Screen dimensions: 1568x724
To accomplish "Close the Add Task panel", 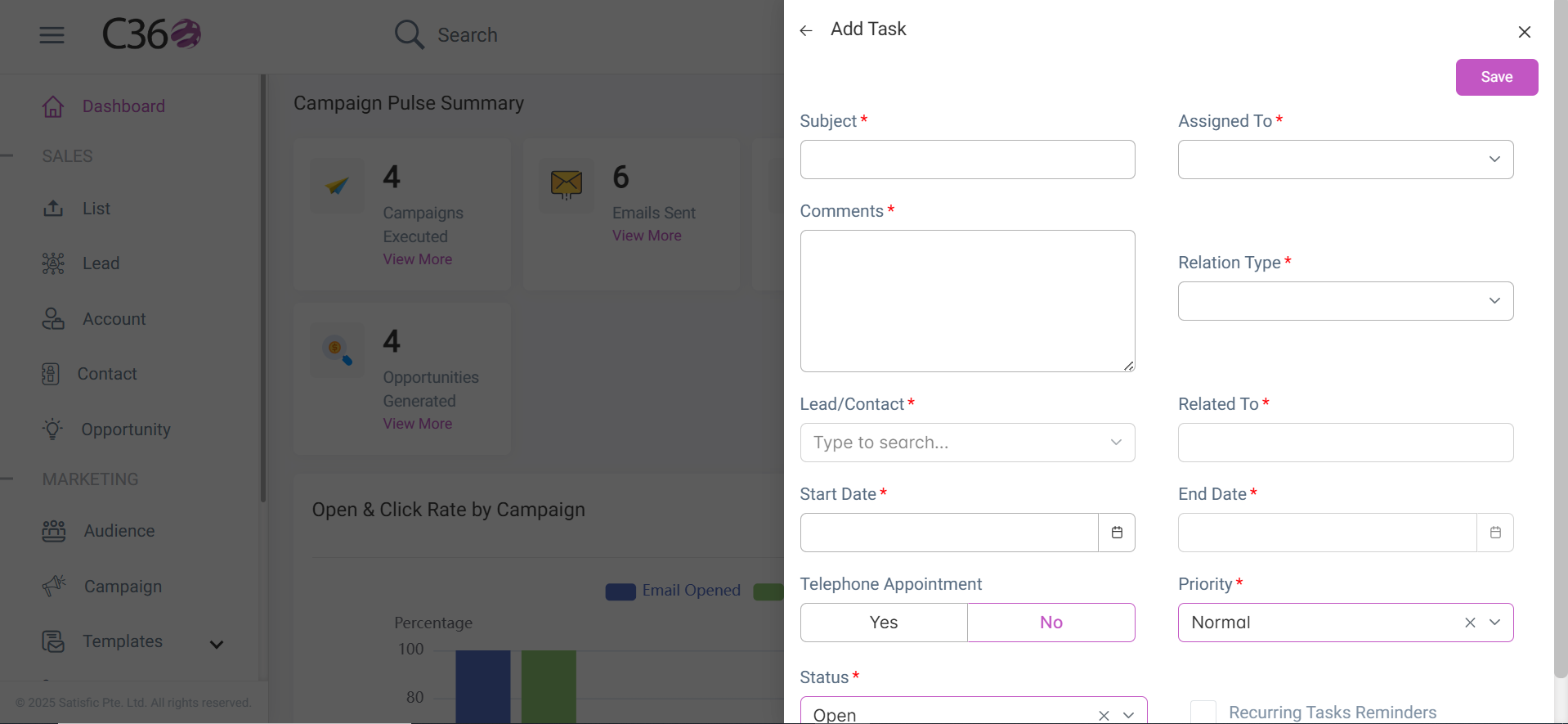I will [1524, 32].
